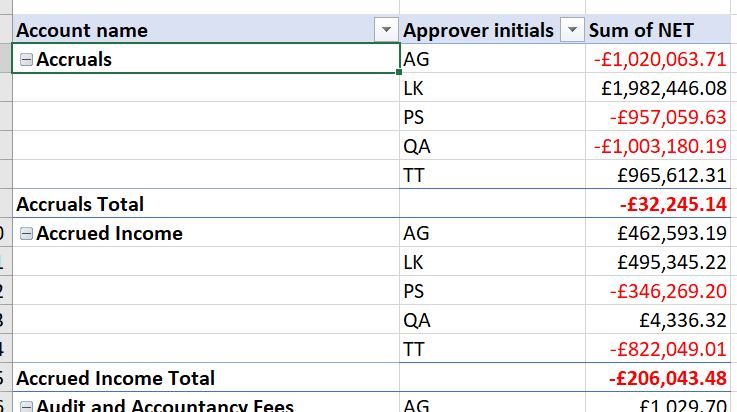Screen dimensions: 737x412
Task: Click the £462,593.19 value cell
Action: pos(672,234)
